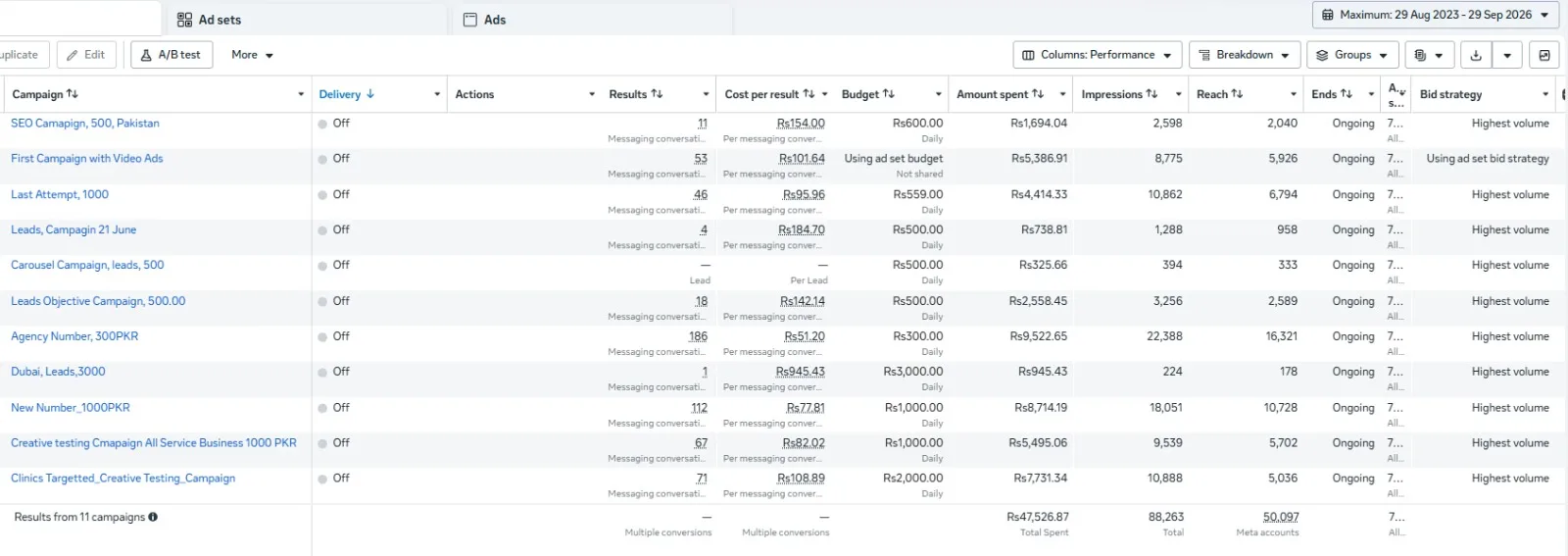Open Actions column header options caret

click(592, 94)
